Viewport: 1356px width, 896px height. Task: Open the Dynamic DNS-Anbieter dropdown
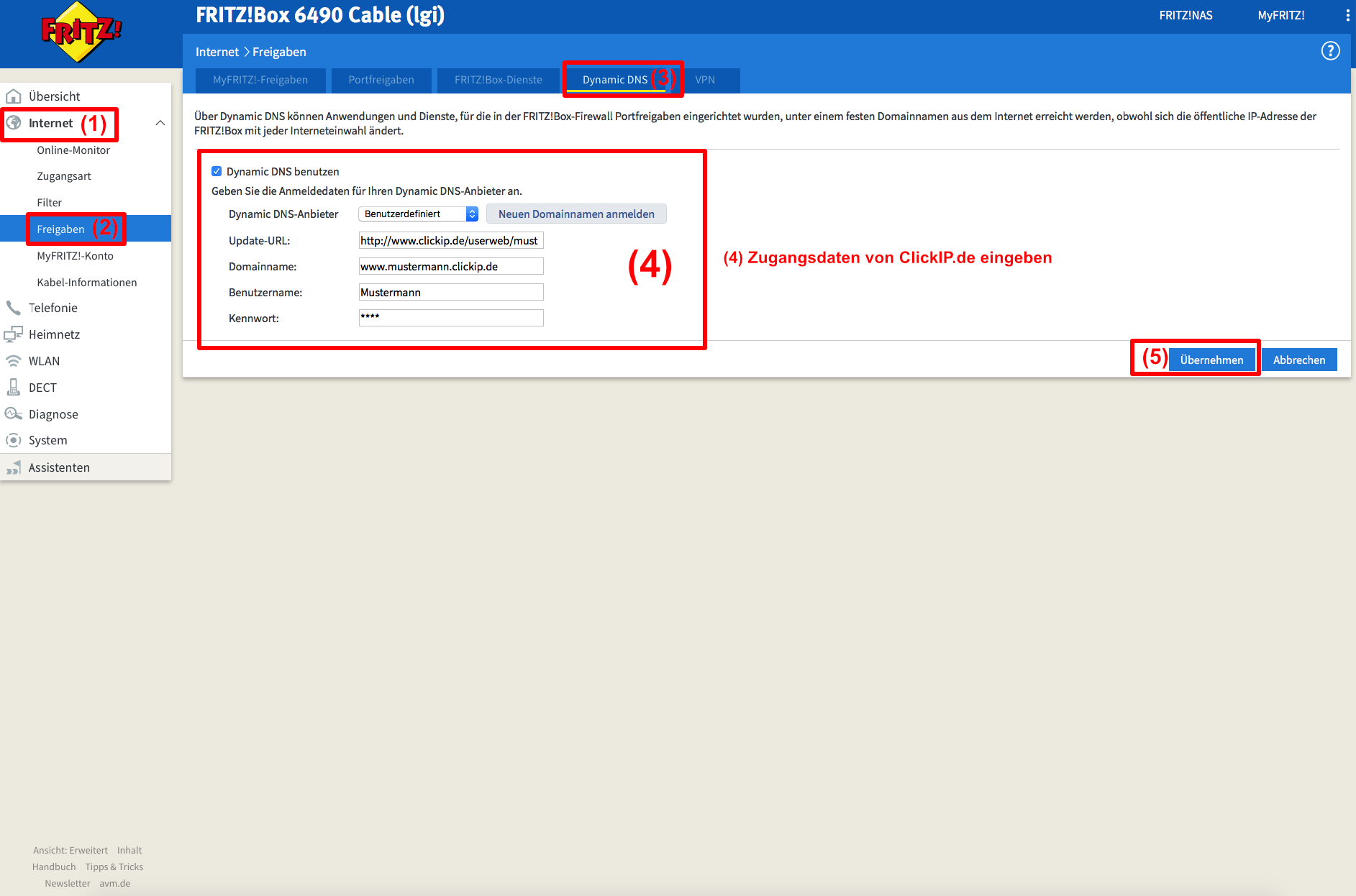[x=418, y=214]
